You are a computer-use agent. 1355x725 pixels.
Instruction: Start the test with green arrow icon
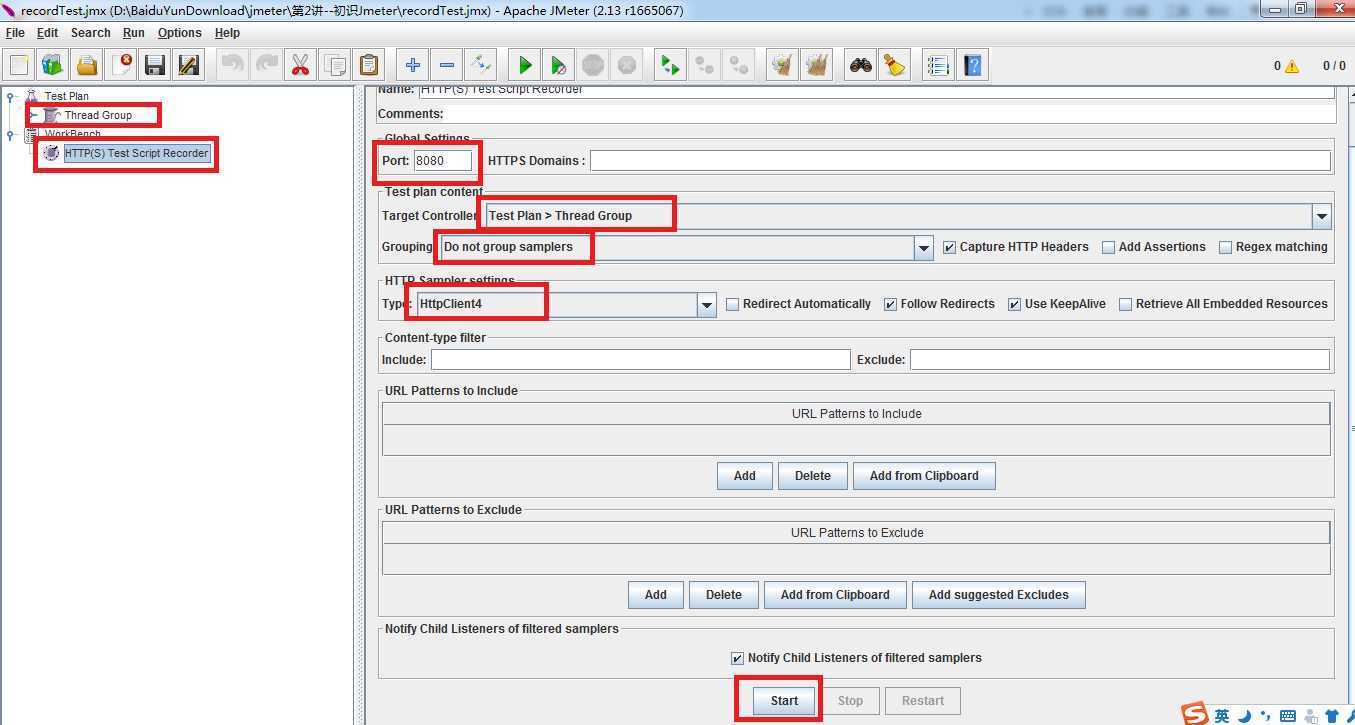(525, 65)
